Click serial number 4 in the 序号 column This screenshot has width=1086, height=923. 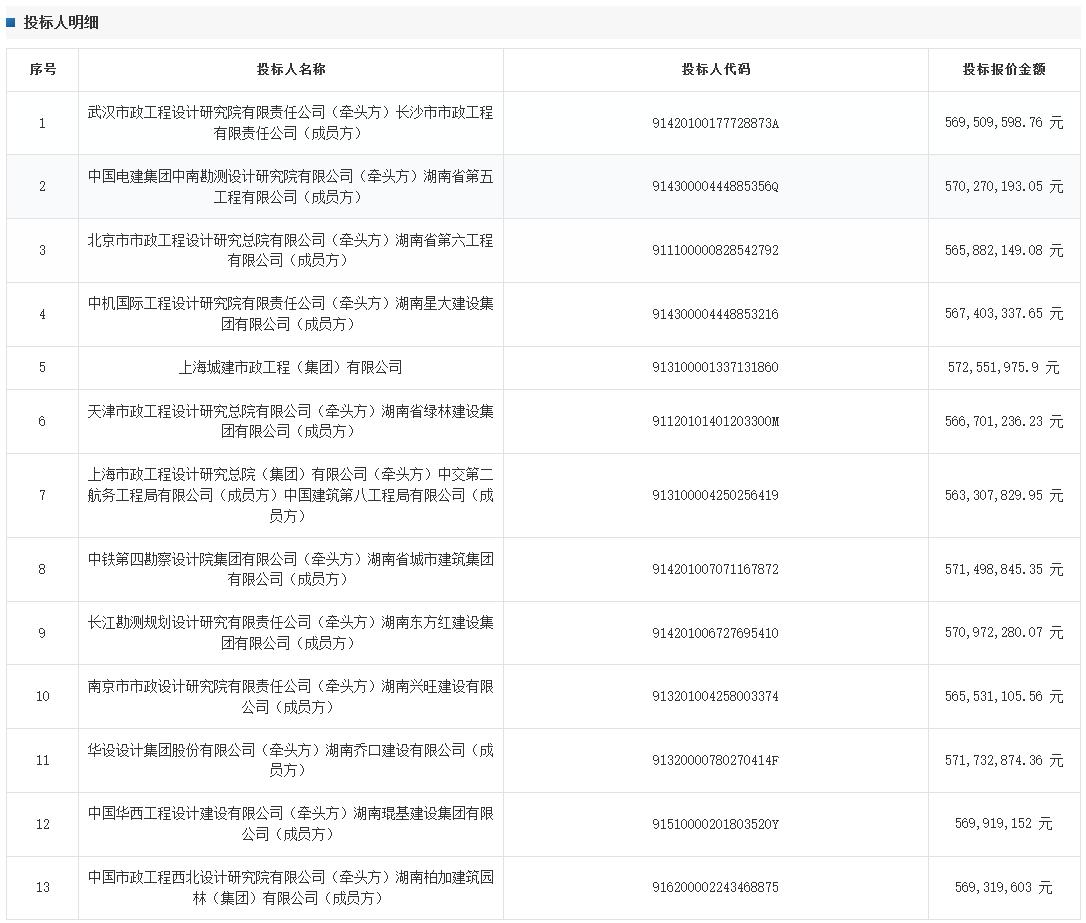pos(42,314)
